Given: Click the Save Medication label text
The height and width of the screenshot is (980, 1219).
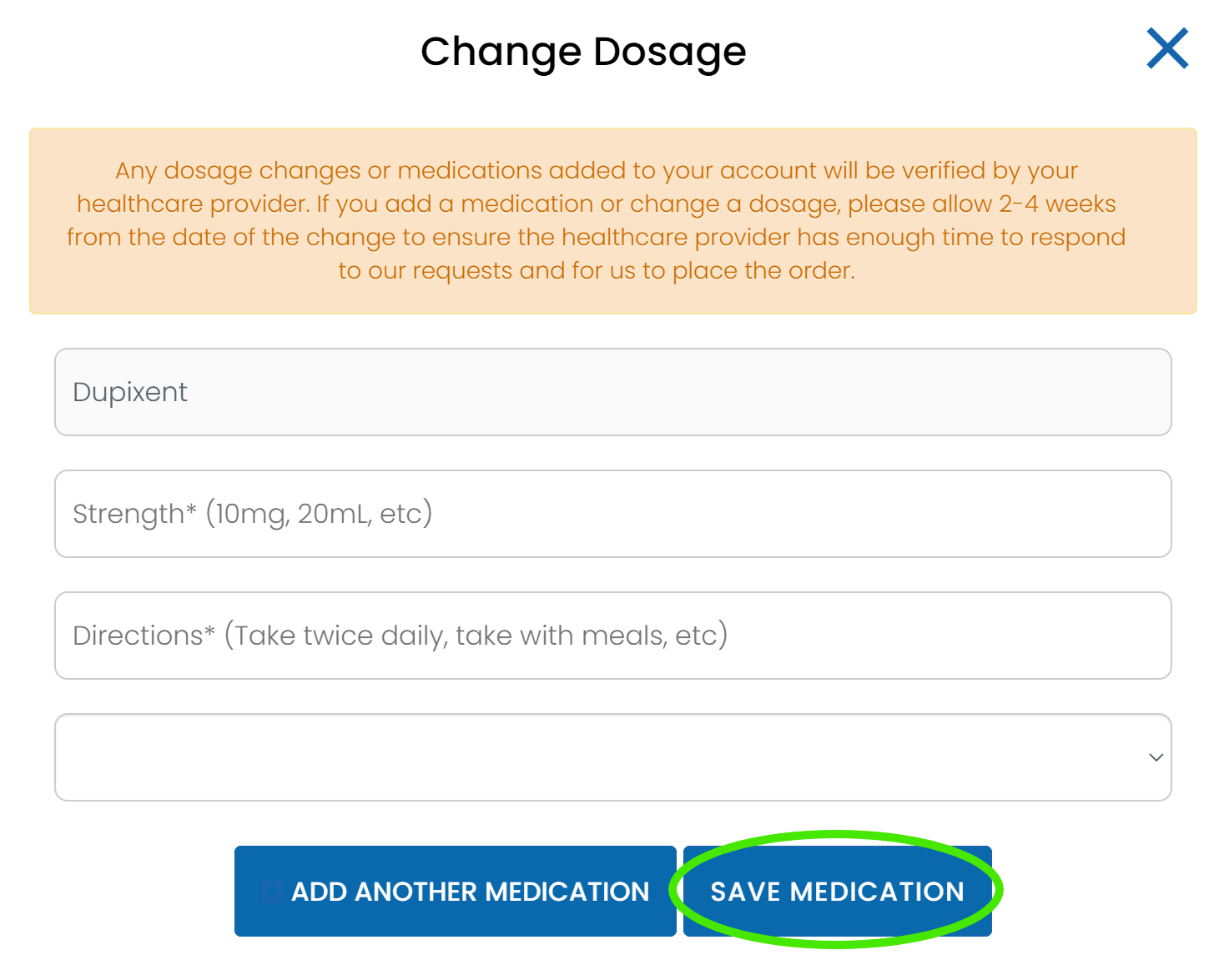Looking at the screenshot, I should pyautogui.click(x=837, y=892).
